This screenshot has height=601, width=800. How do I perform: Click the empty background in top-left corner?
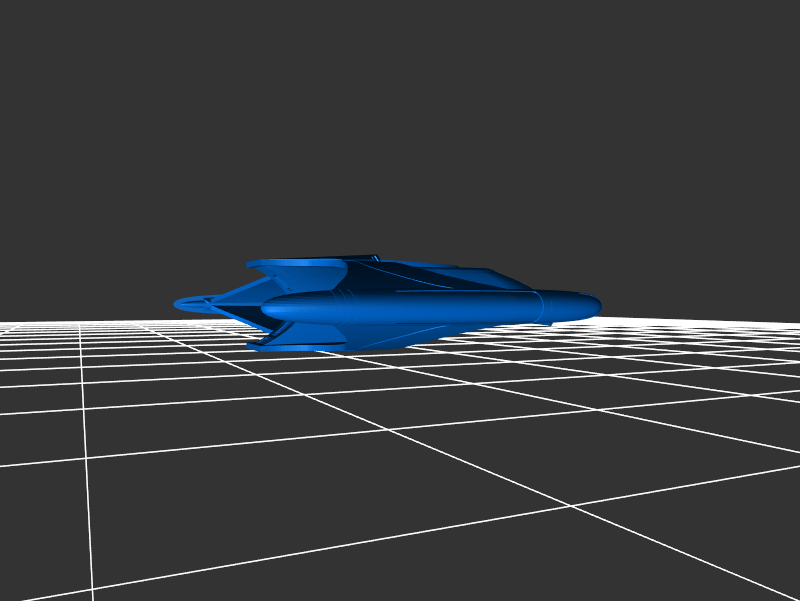40,40
